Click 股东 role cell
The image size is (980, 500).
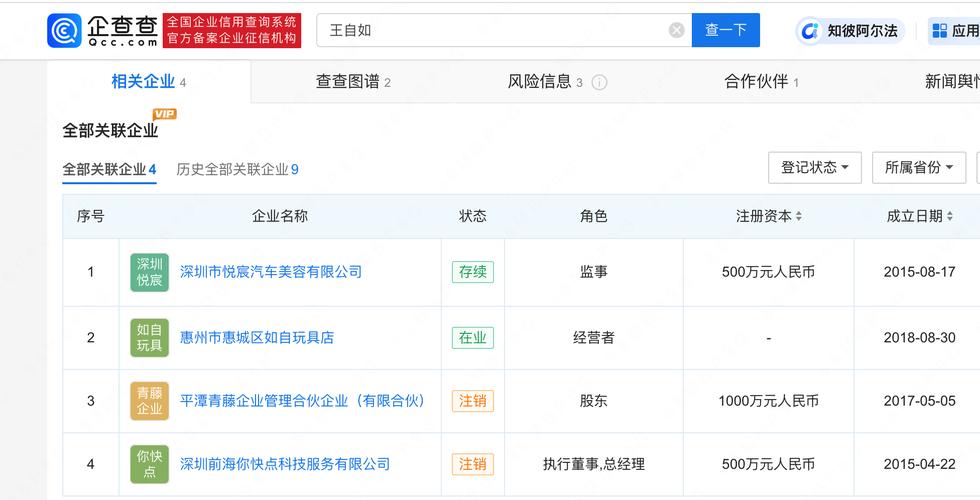coord(594,401)
